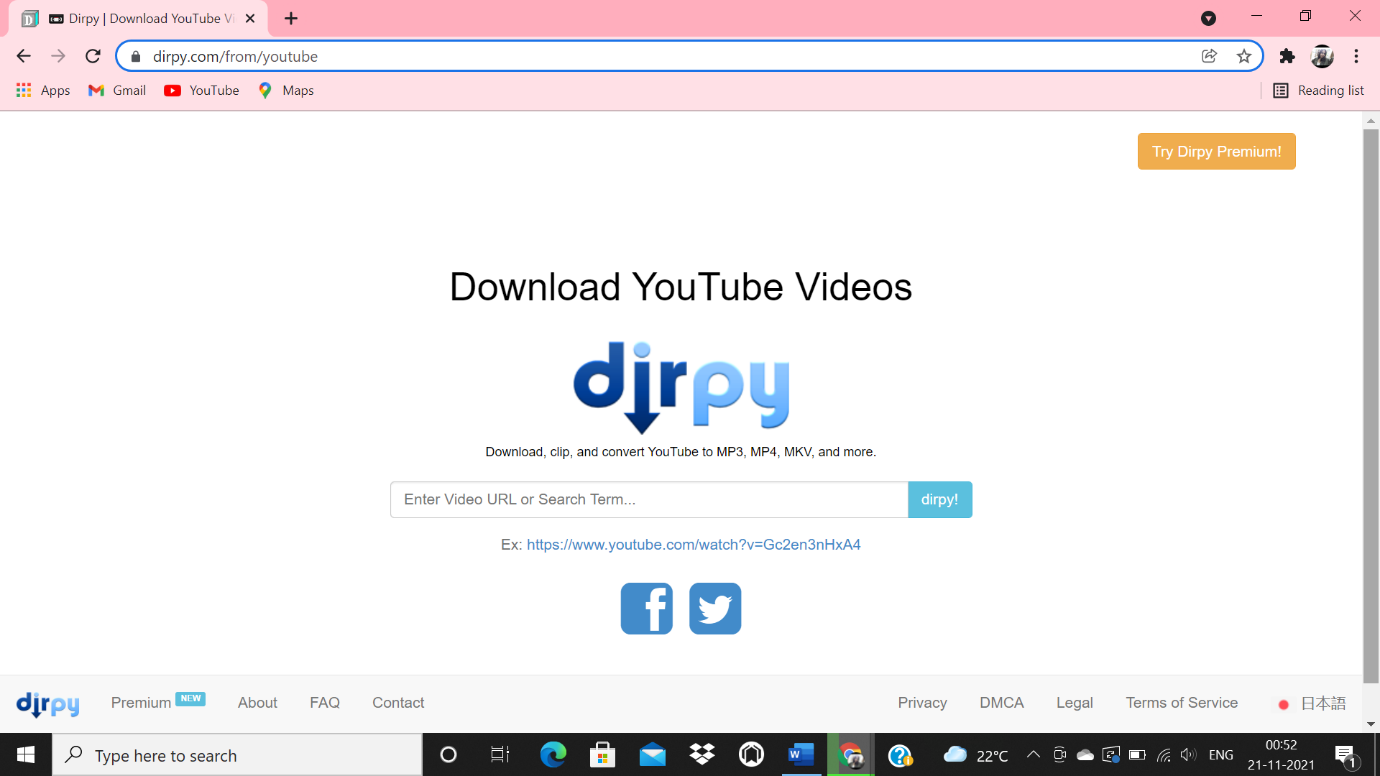Open the Extensions puzzle icon

pyautogui.click(x=1287, y=56)
